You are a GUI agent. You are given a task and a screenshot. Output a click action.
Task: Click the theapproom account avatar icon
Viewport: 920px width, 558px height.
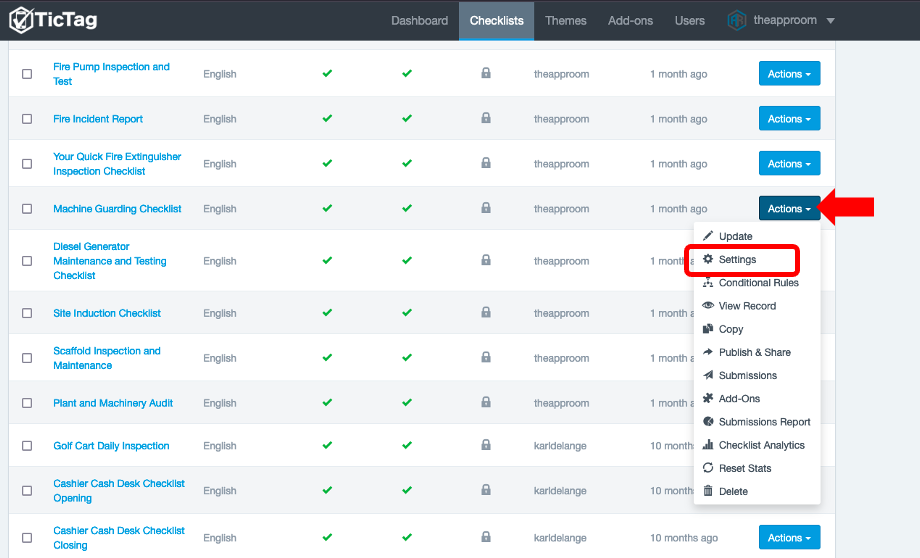[737, 20]
